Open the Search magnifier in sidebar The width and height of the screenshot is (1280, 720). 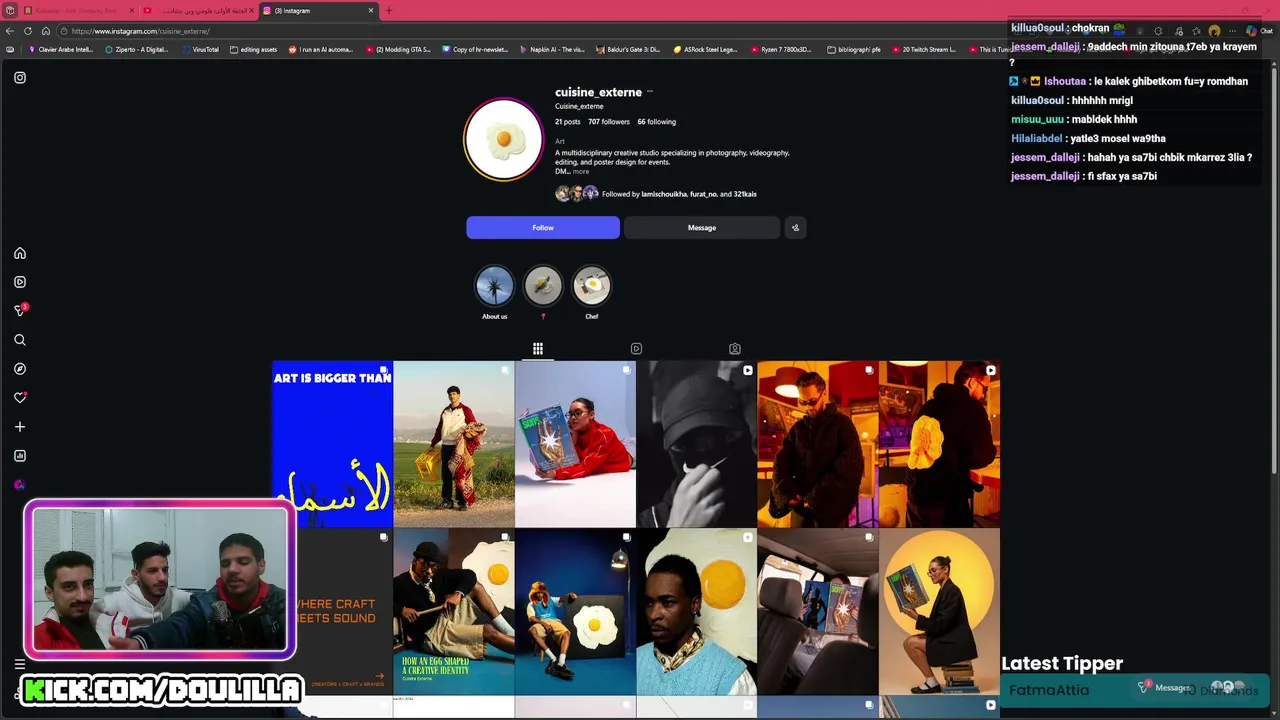(20, 340)
